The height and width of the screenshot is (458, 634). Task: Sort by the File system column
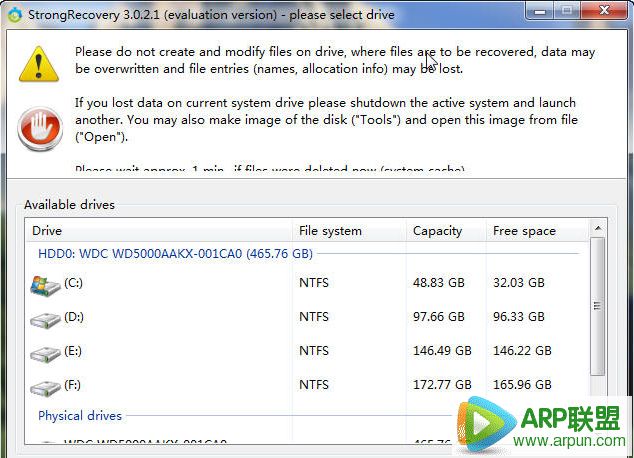348,231
